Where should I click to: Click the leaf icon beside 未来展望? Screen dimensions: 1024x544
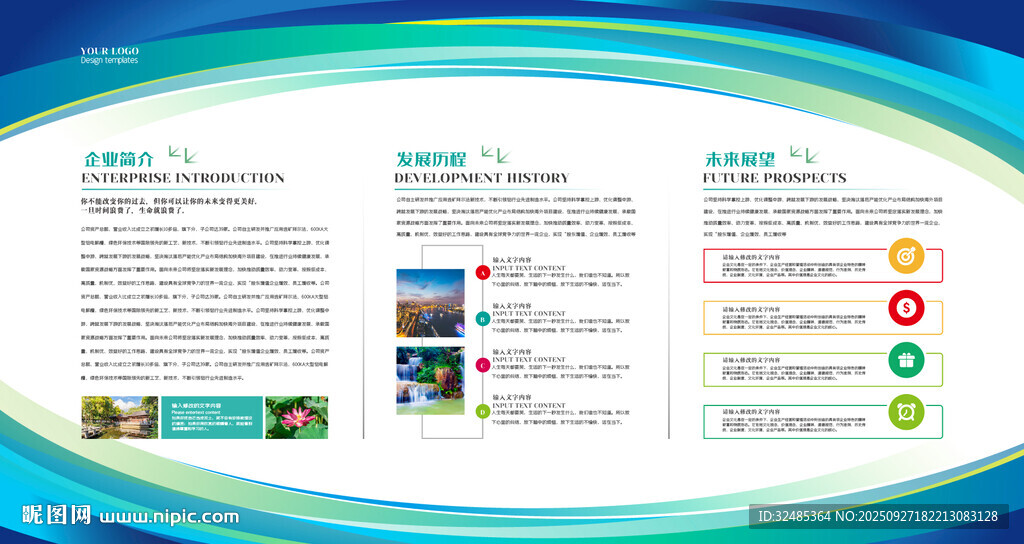tap(804, 155)
